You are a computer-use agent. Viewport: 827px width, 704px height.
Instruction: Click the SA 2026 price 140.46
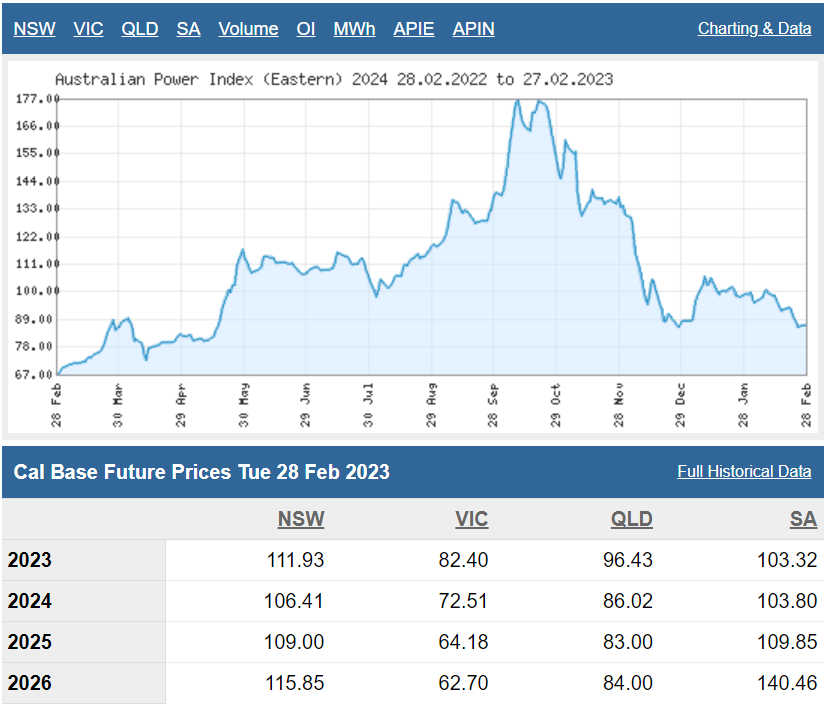point(787,684)
